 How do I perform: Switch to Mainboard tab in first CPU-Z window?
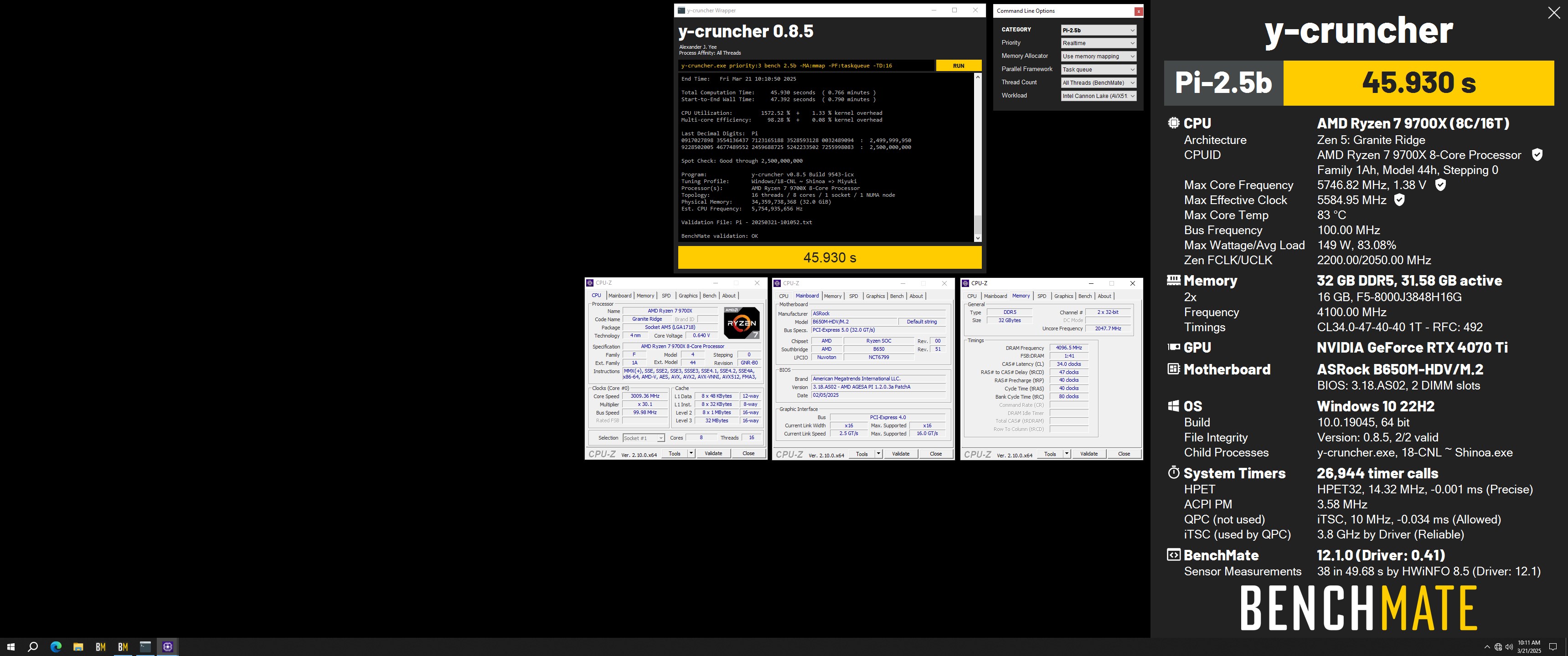619,296
